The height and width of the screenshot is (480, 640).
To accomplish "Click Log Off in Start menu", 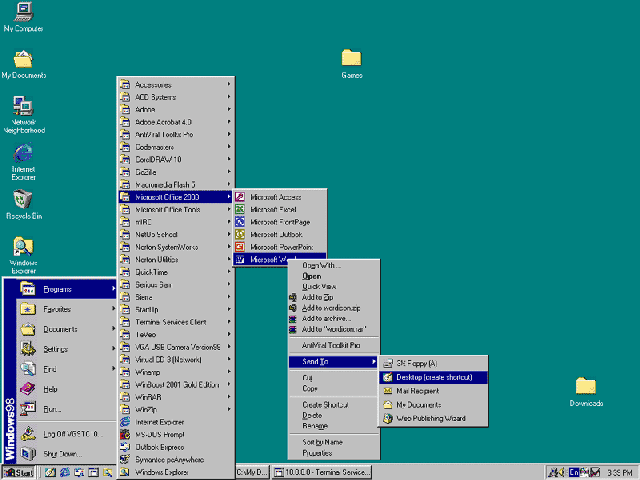I will (66, 433).
